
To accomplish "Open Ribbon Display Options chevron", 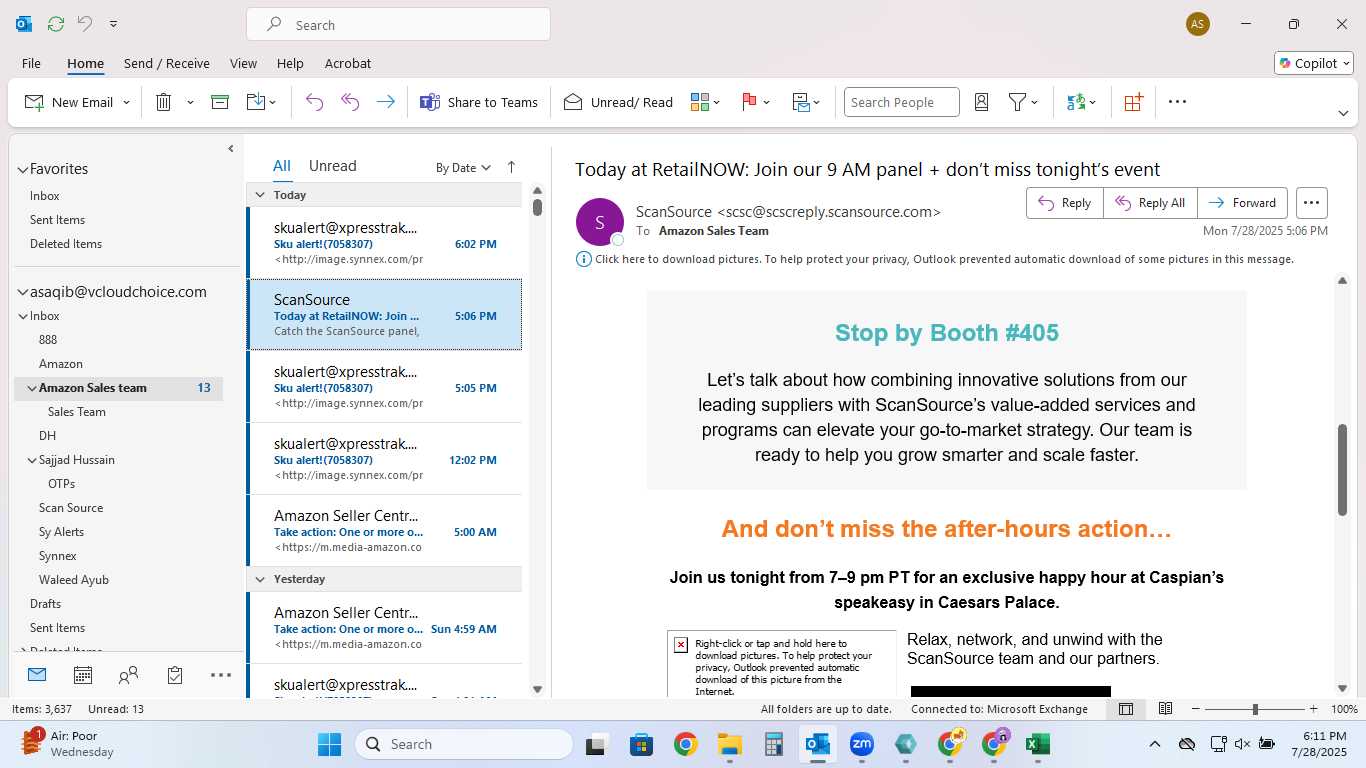I will tap(1343, 113).
